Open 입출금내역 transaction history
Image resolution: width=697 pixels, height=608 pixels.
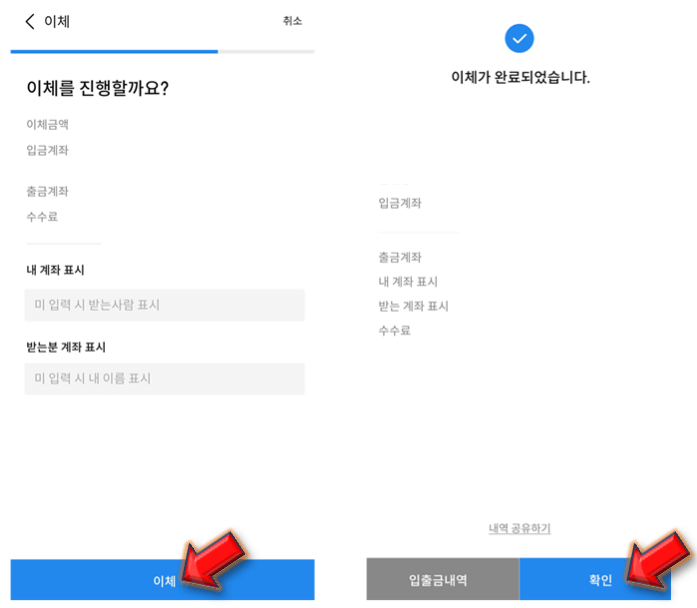443,580
